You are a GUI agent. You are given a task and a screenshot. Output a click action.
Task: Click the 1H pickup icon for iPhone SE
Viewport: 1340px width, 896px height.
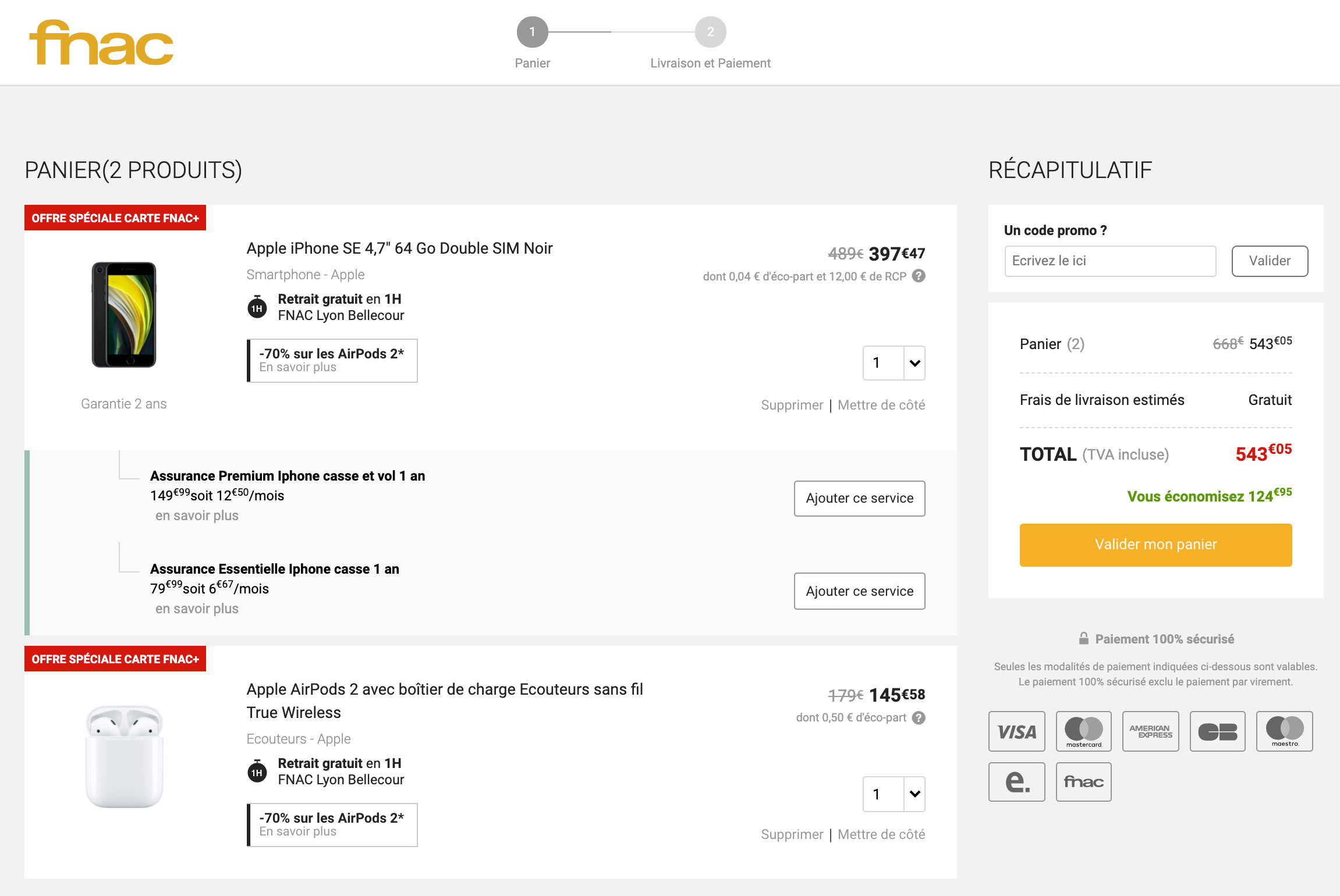[257, 307]
